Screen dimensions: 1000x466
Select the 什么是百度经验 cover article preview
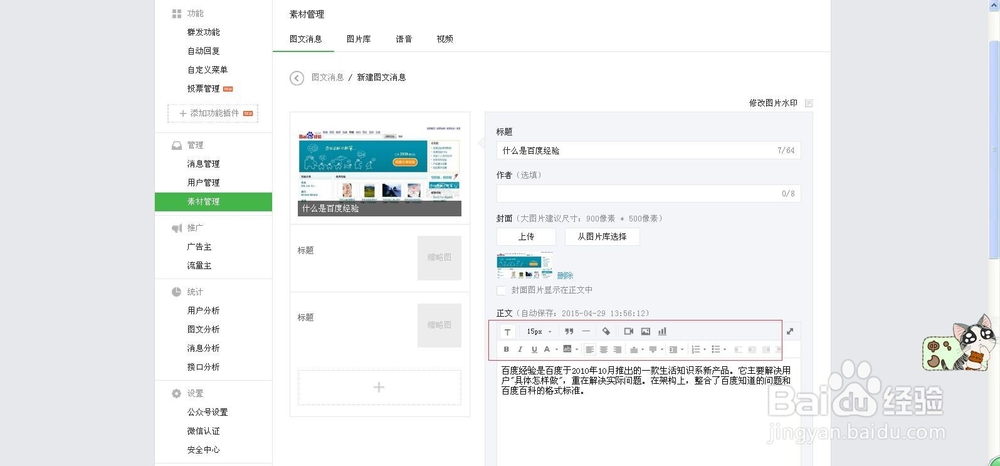tap(379, 168)
